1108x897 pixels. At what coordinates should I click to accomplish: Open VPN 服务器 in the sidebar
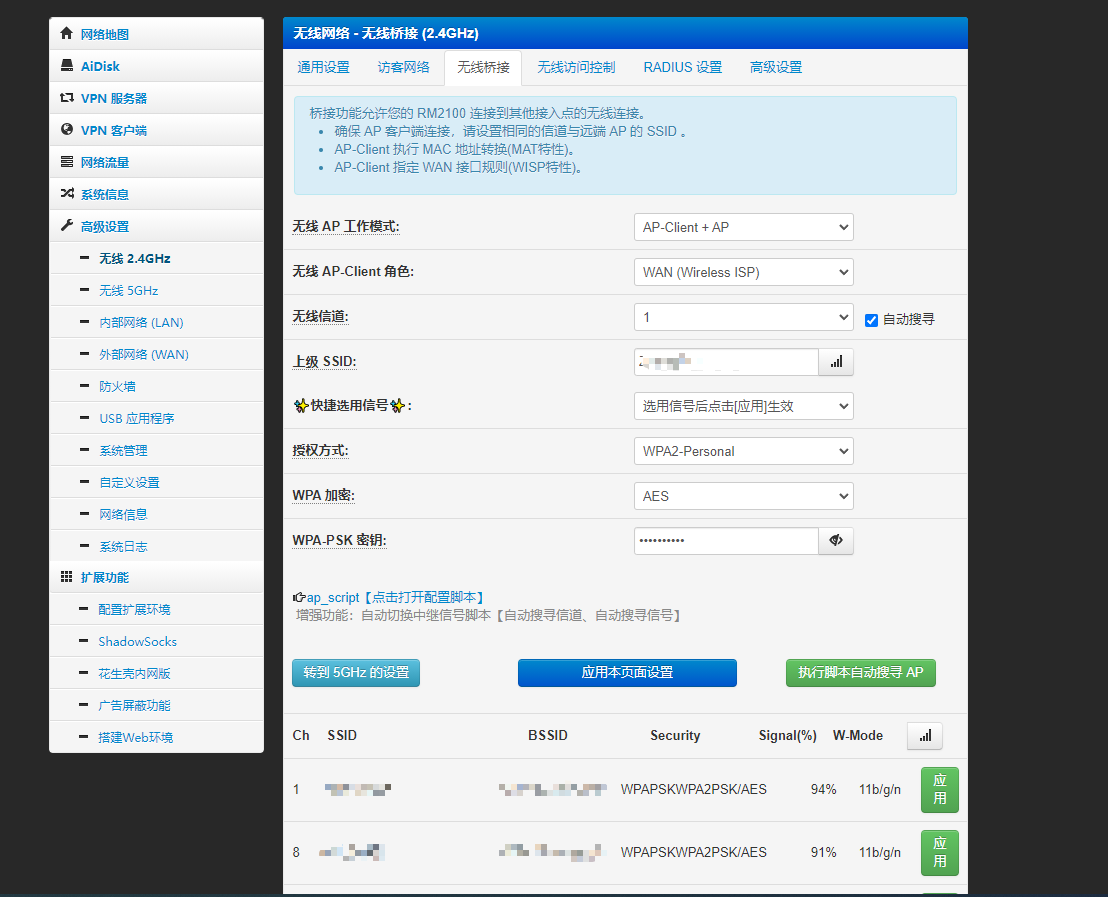(x=113, y=98)
